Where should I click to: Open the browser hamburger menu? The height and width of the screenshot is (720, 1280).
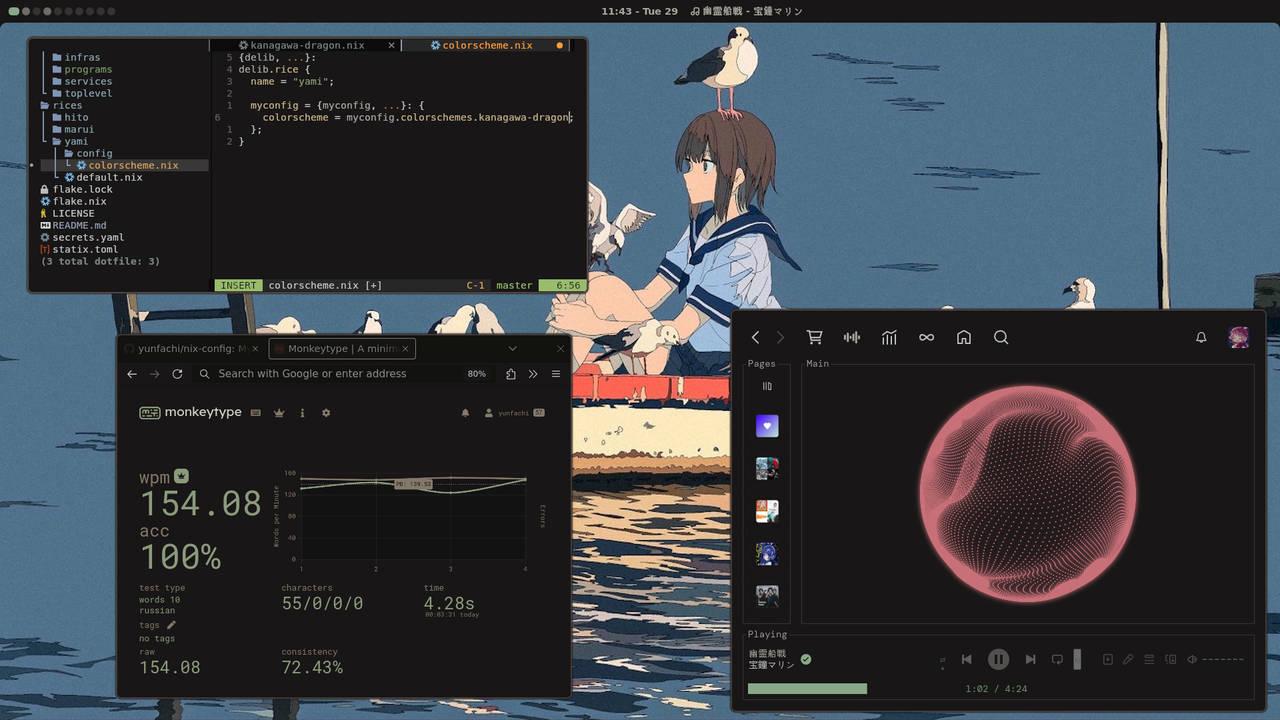point(556,373)
